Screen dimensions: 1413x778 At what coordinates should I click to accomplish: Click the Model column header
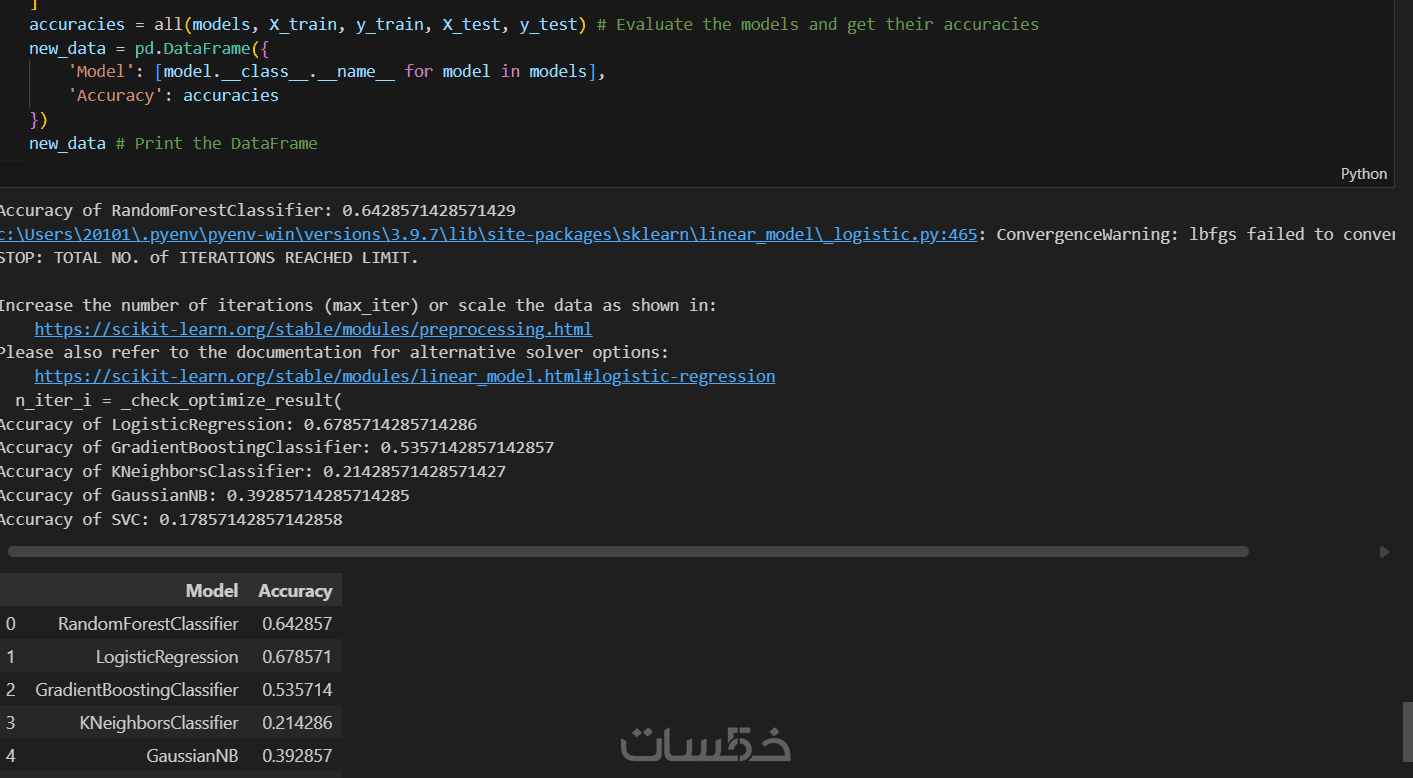point(212,591)
